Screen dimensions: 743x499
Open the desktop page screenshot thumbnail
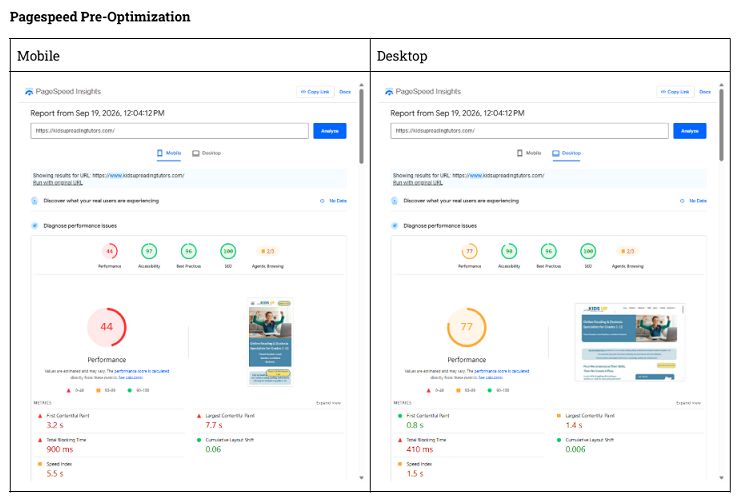630,342
